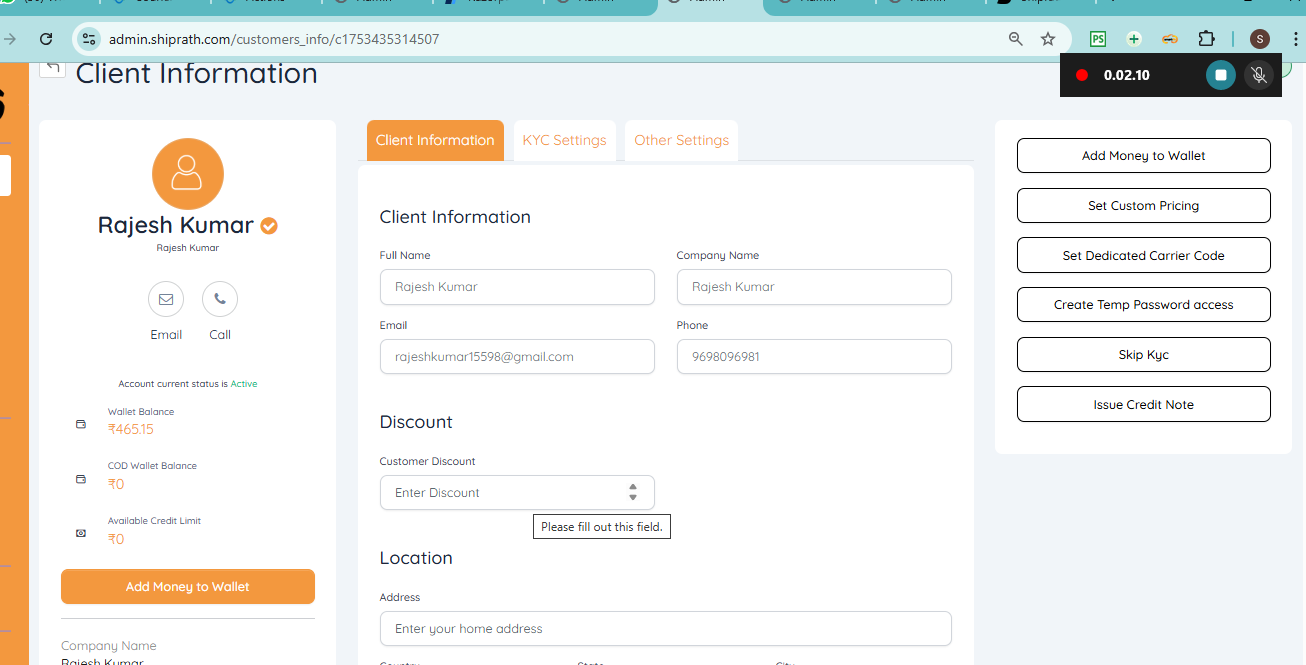Viewport: 1306px width, 665px height.
Task: Open the site information icon in address bar
Action: click(89, 39)
